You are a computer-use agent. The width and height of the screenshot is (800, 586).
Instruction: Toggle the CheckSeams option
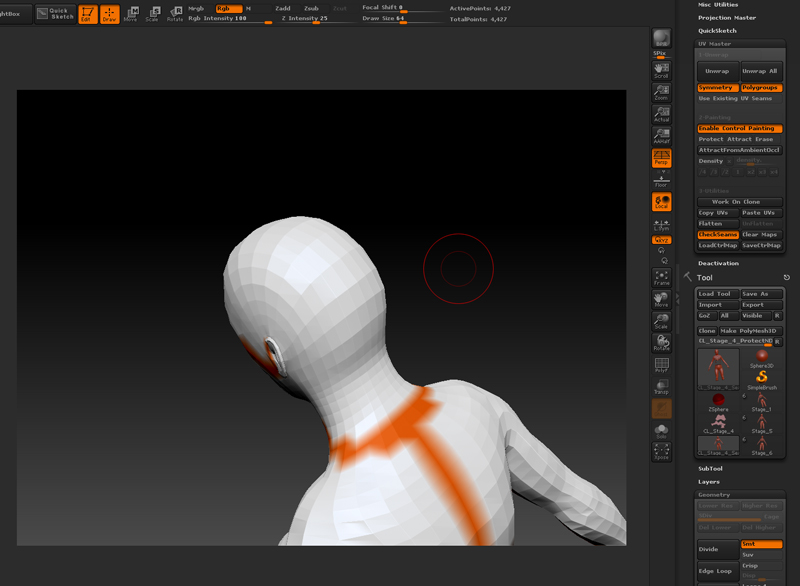coord(718,235)
